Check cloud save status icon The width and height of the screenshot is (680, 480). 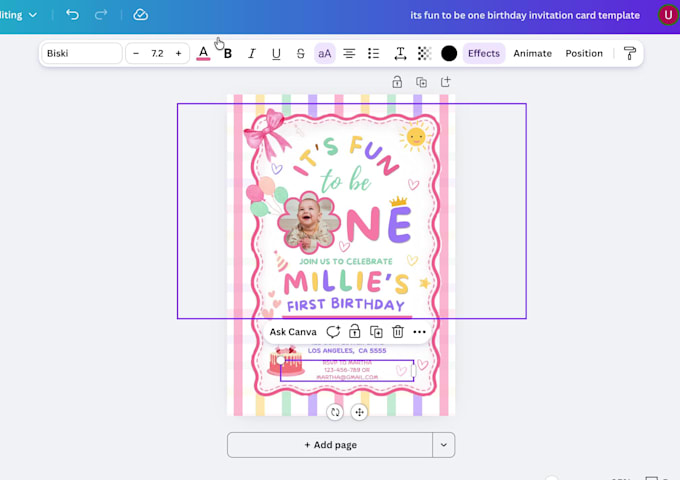click(x=140, y=15)
